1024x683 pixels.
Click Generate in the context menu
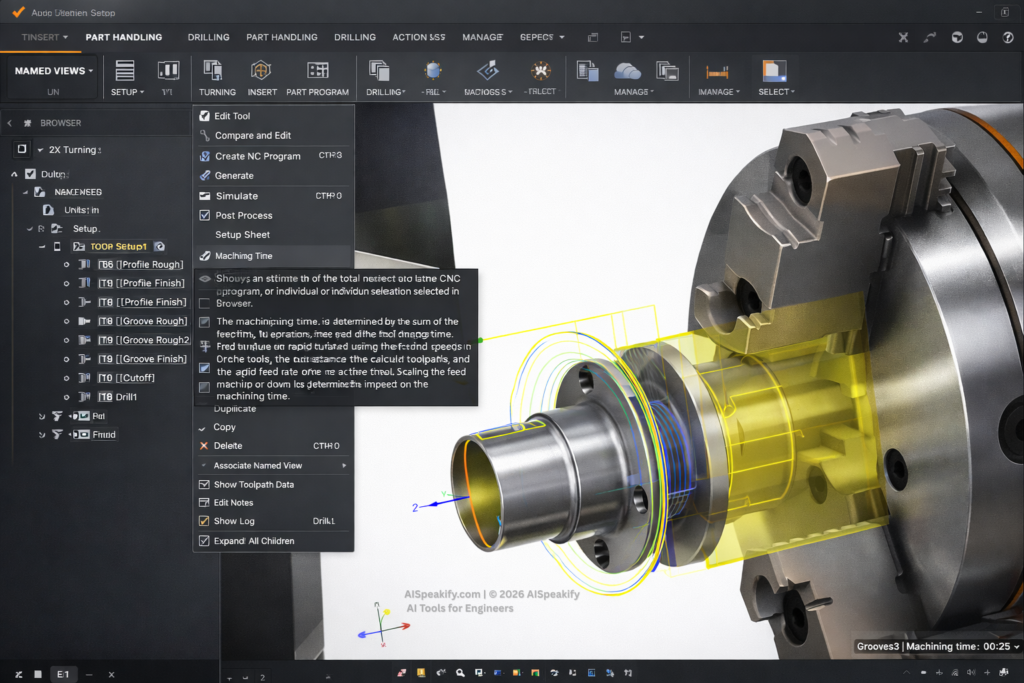(237, 174)
